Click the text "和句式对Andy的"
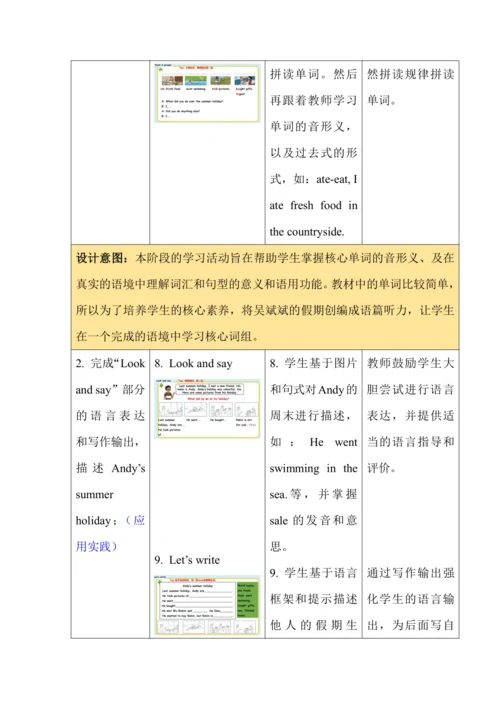This screenshot has width=500, height=707. [x=313, y=390]
